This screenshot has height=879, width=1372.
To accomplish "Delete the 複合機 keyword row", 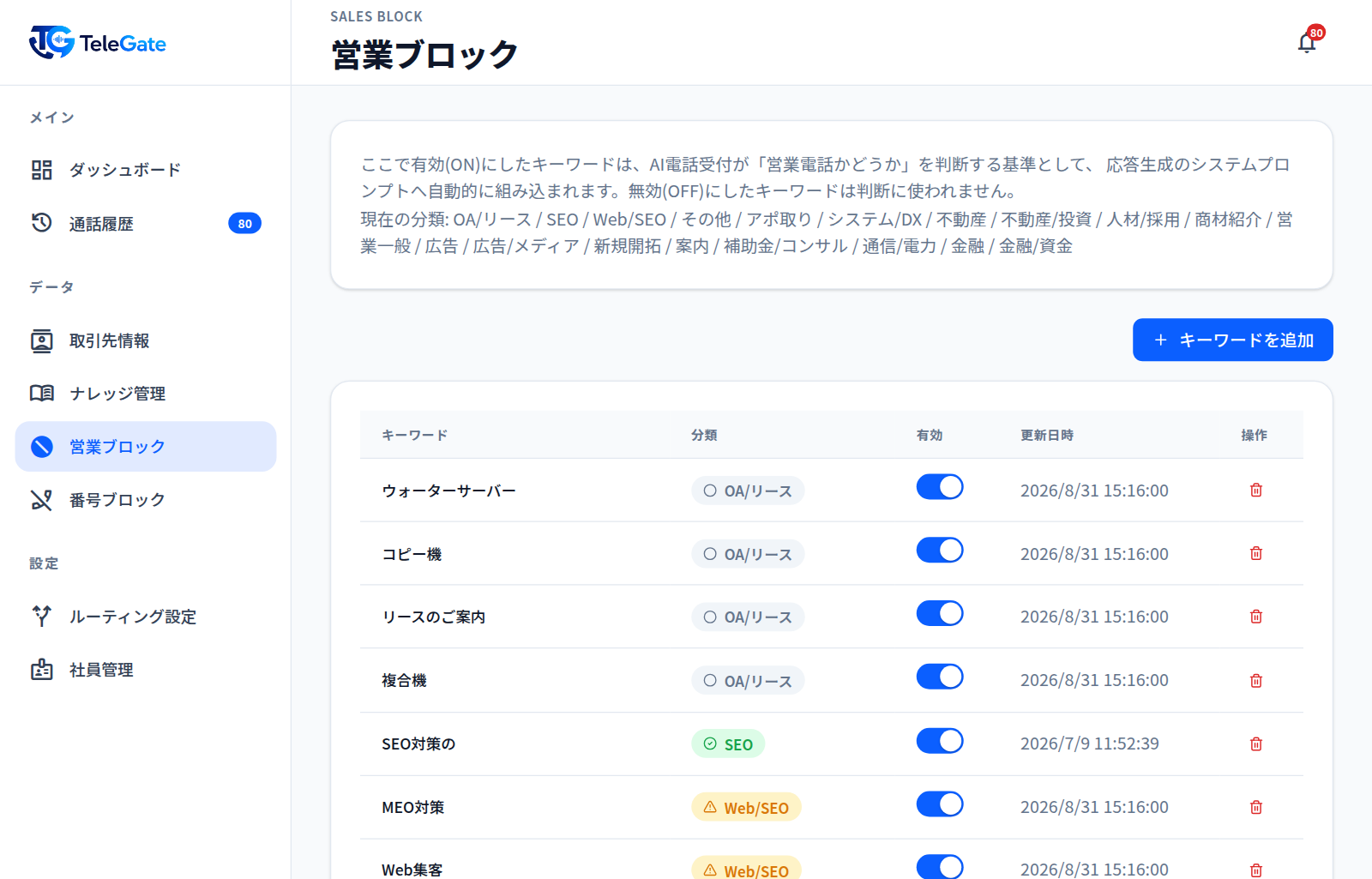I will pyautogui.click(x=1256, y=680).
